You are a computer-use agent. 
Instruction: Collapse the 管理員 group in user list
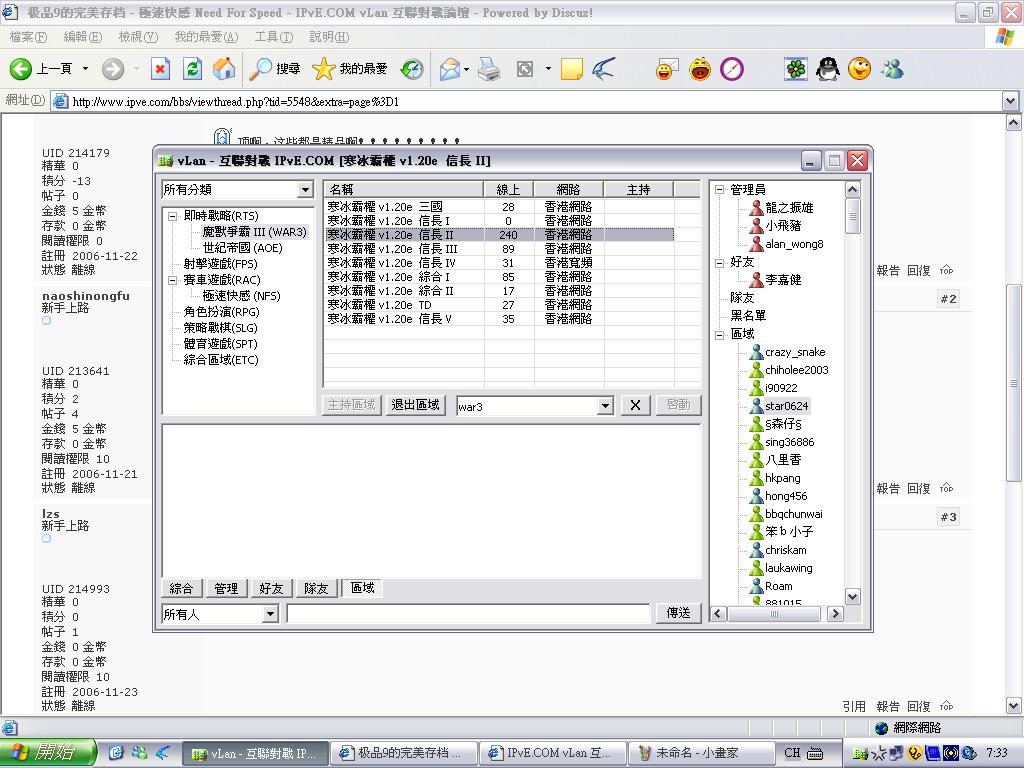tap(719, 190)
